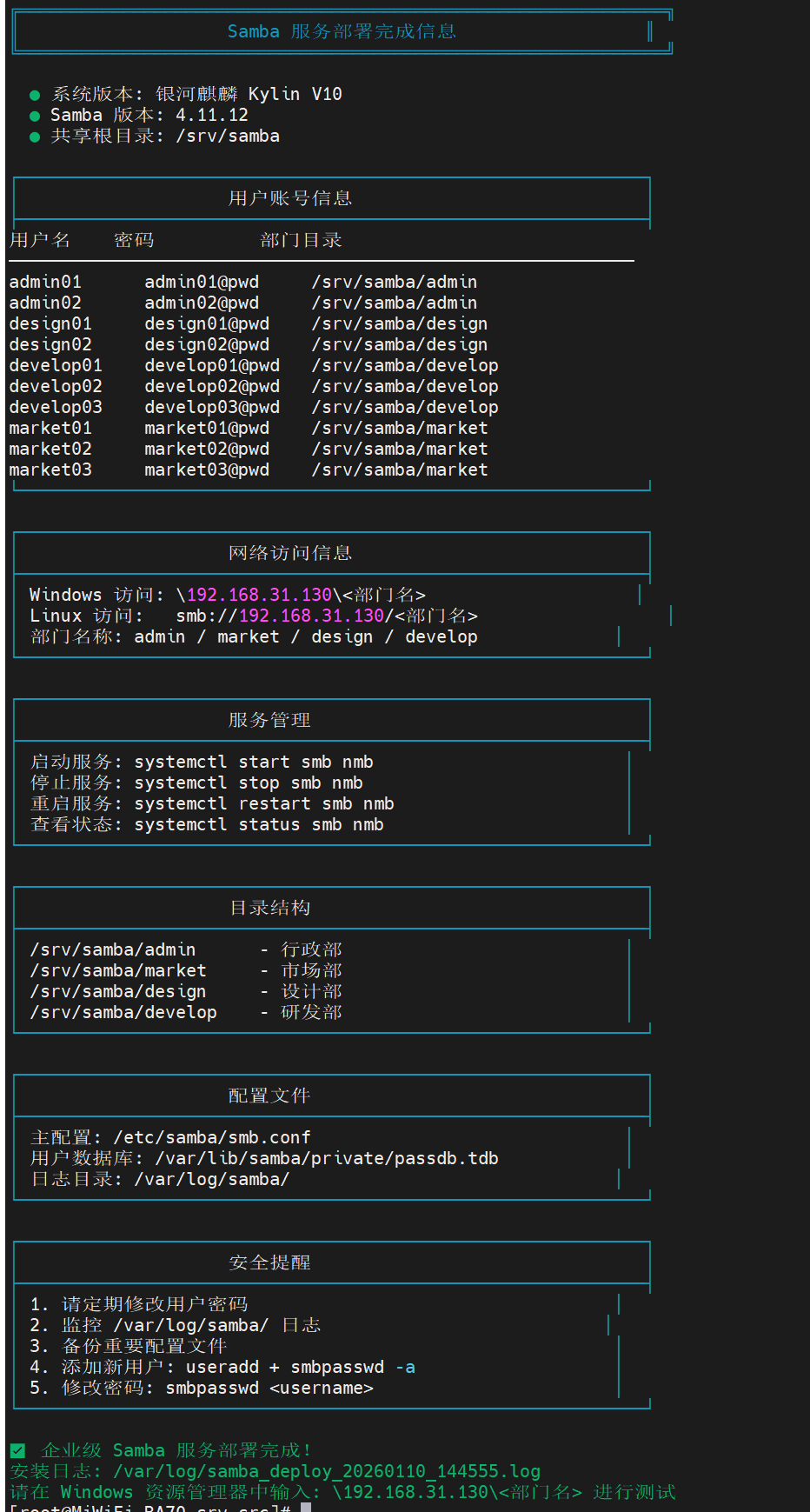Click the '用户名' column header
The width and height of the screenshot is (810, 1512).
tap(40, 240)
